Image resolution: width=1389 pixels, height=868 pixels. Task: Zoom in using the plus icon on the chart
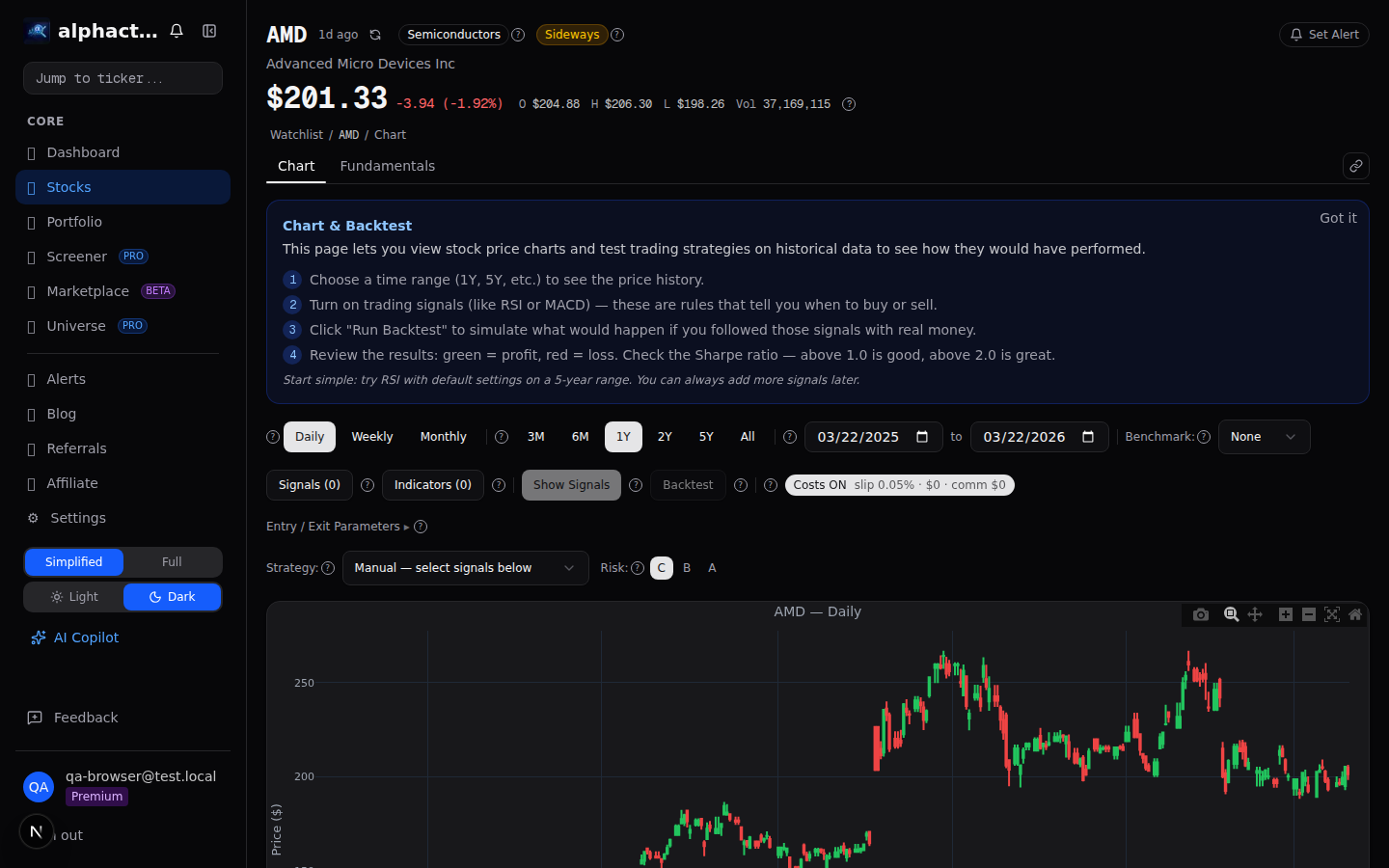point(1285,614)
